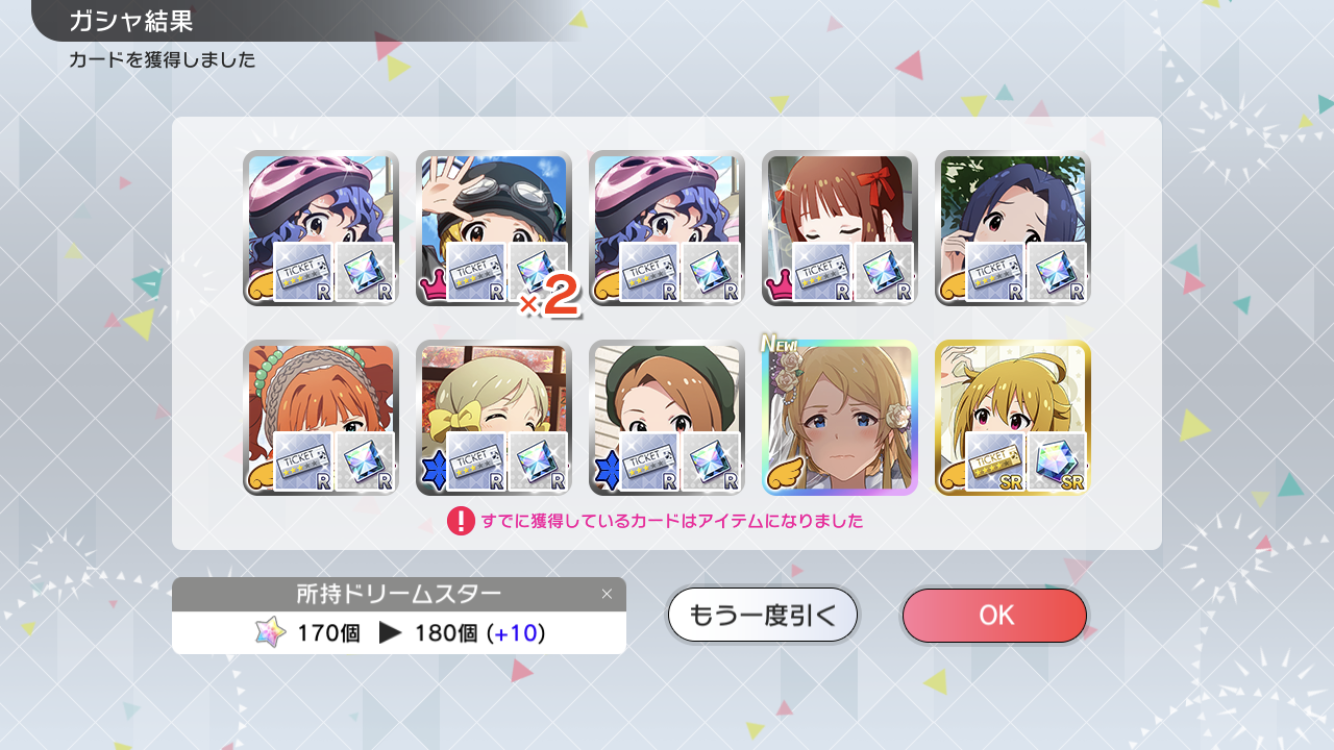Select the orange twin-tail girl card

(x=321, y=418)
